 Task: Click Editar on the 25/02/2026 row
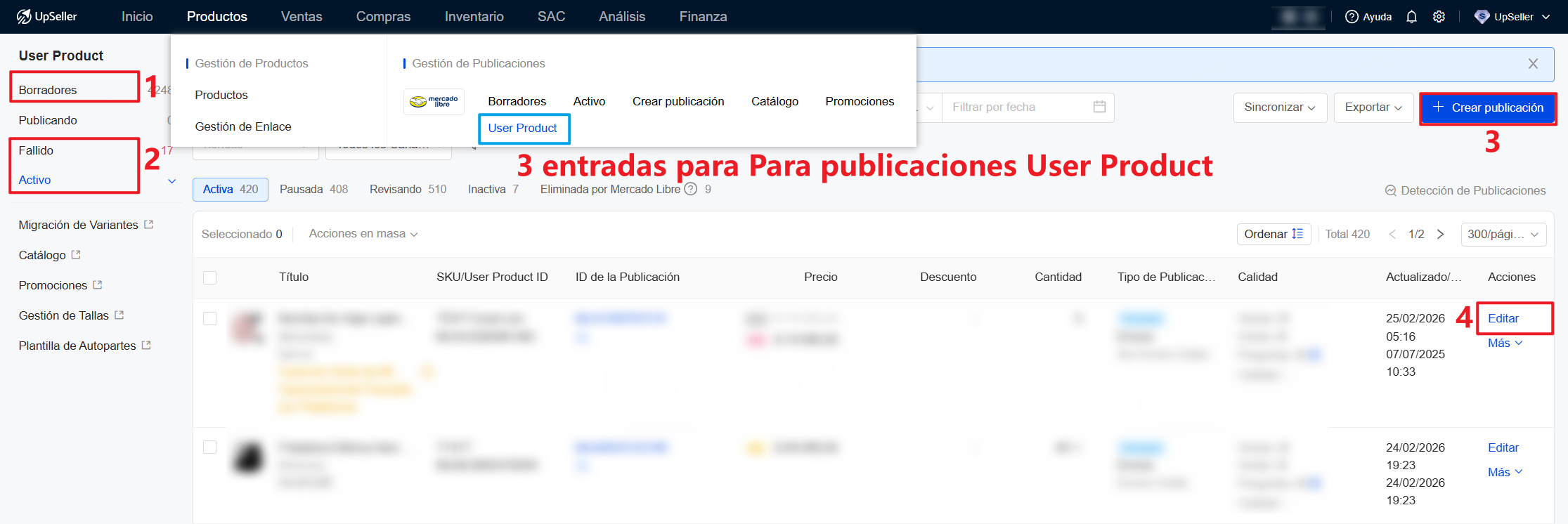(1503, 318)
